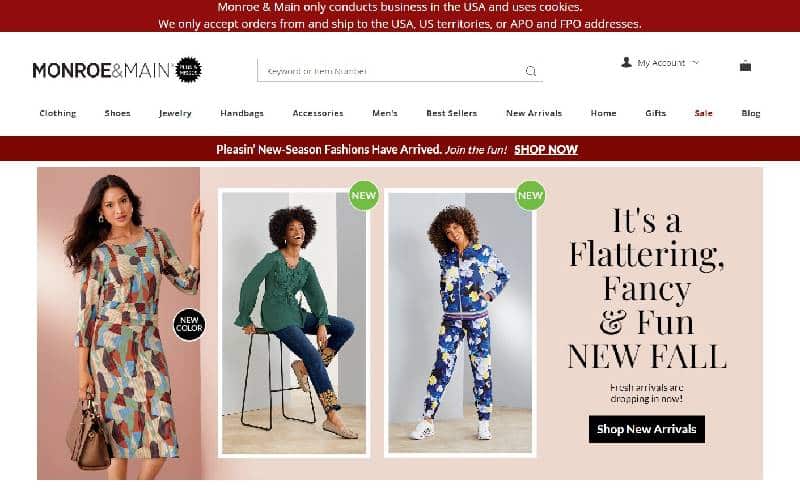Click the green New badge on green blouse photo
Screen dimensions: 800x489
364,195
